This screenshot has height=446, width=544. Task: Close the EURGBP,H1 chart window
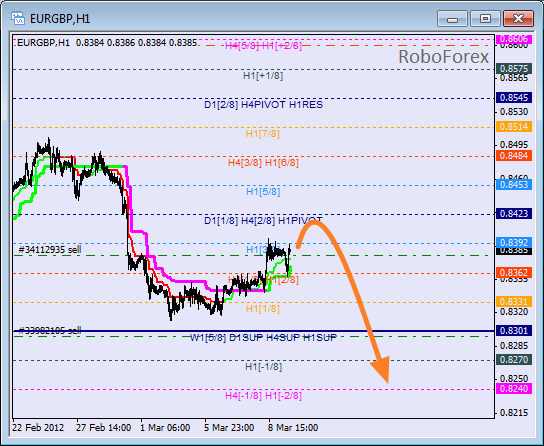tap(518, 18)
